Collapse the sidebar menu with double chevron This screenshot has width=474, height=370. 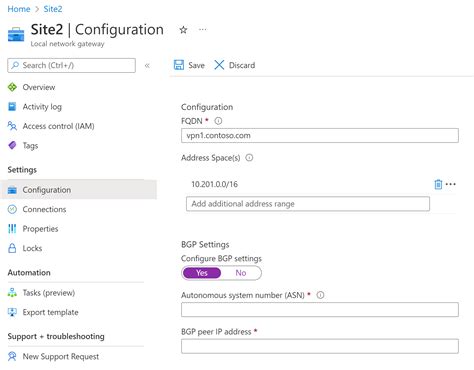pyautogui.click(x=147, y=65)
